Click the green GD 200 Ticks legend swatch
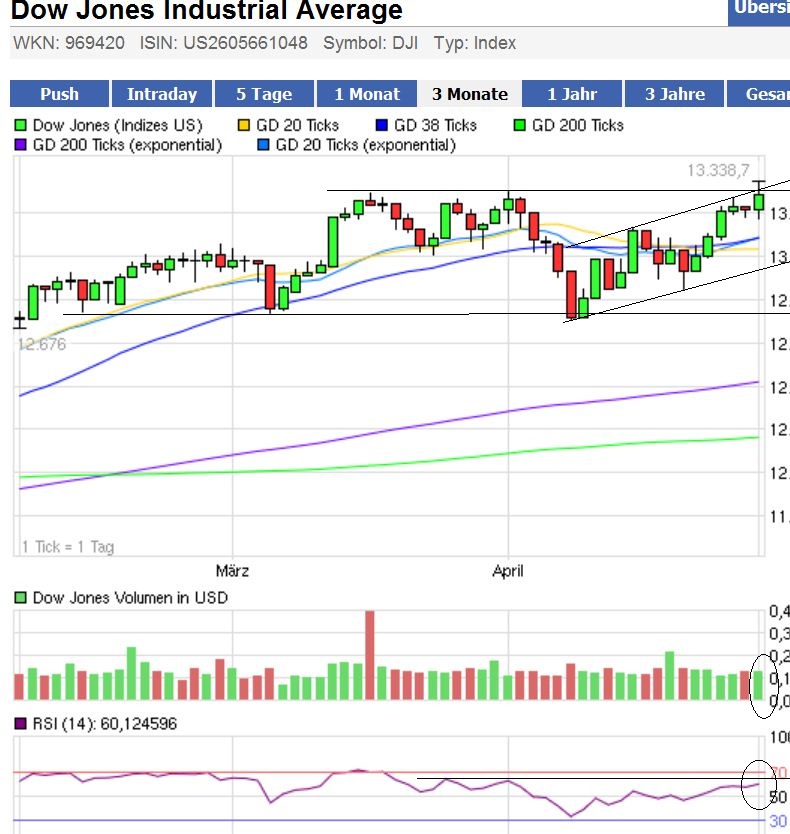 tap(520, 126)
